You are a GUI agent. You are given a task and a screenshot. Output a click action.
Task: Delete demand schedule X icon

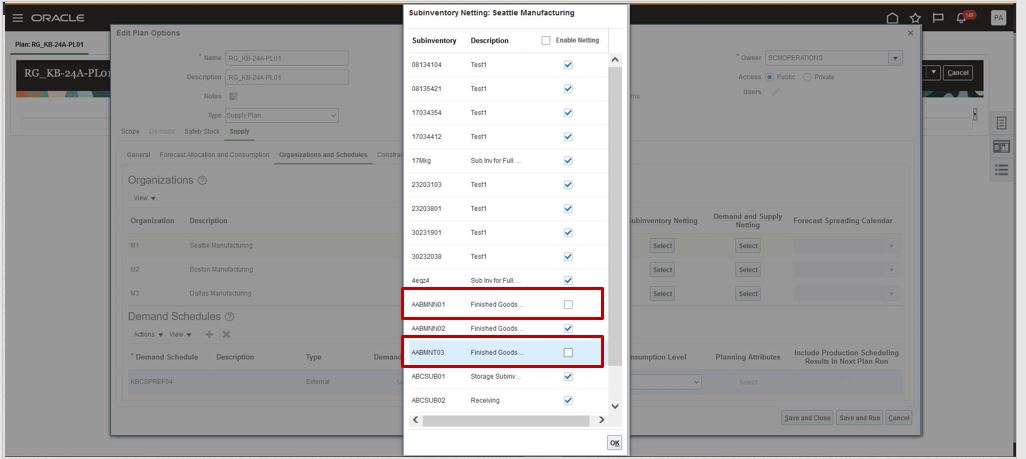[226, 335]
